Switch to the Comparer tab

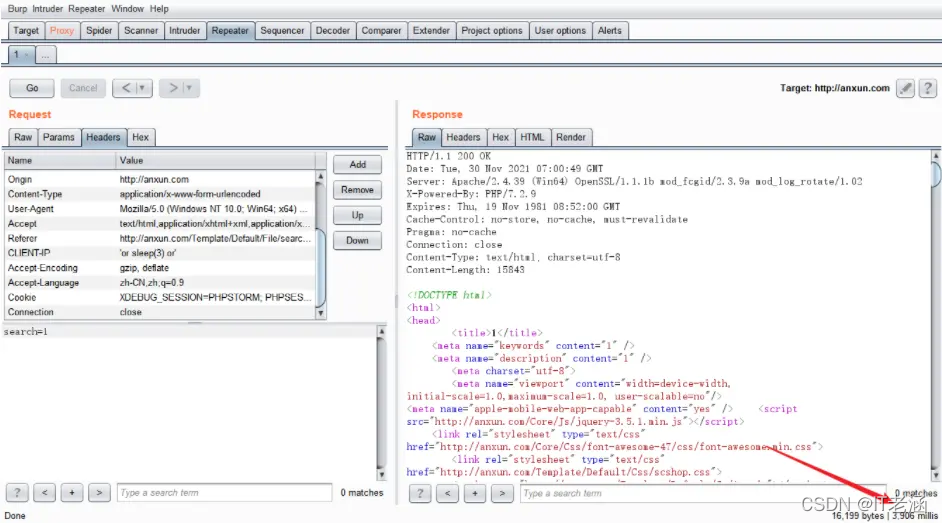pos(381,31)
